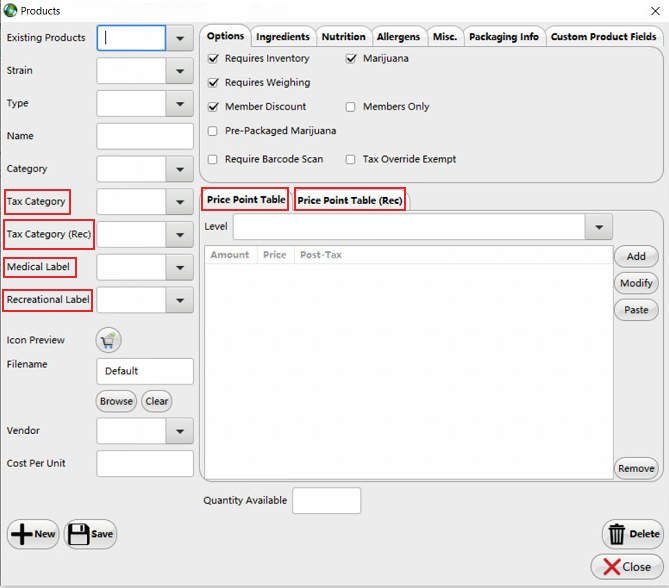Expand the Level dropdown

point(599,227)
